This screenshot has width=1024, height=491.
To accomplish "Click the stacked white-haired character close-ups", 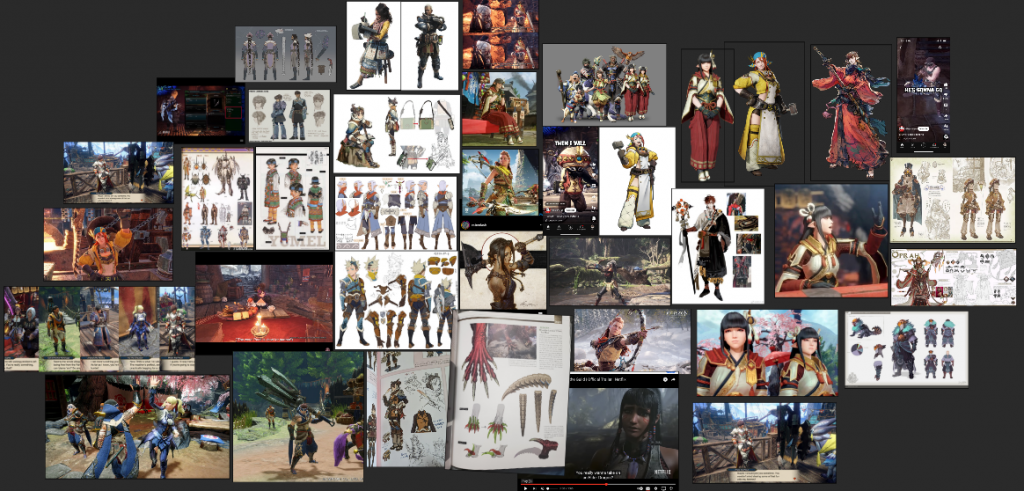I will pos(500,34).
